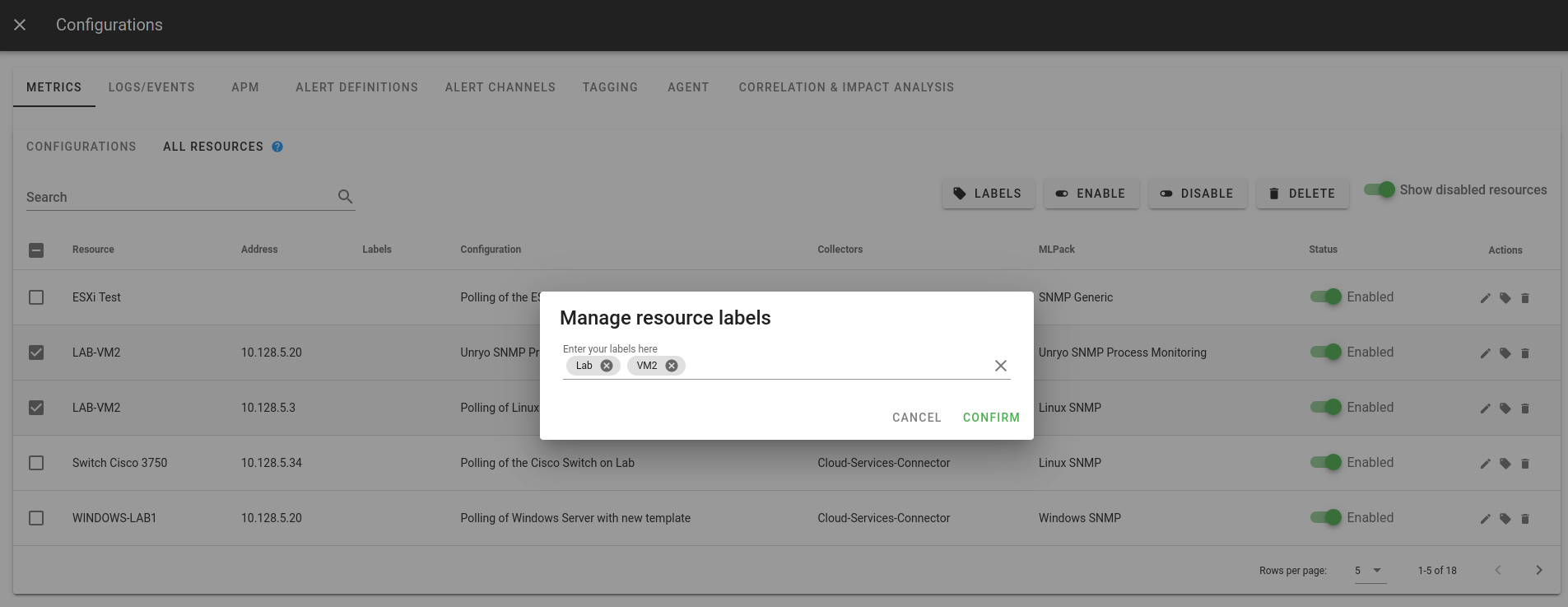This screenshot has height=607, width=1568.
Task: Click the Enable toolbar button
Action: tap(1091, 194)
